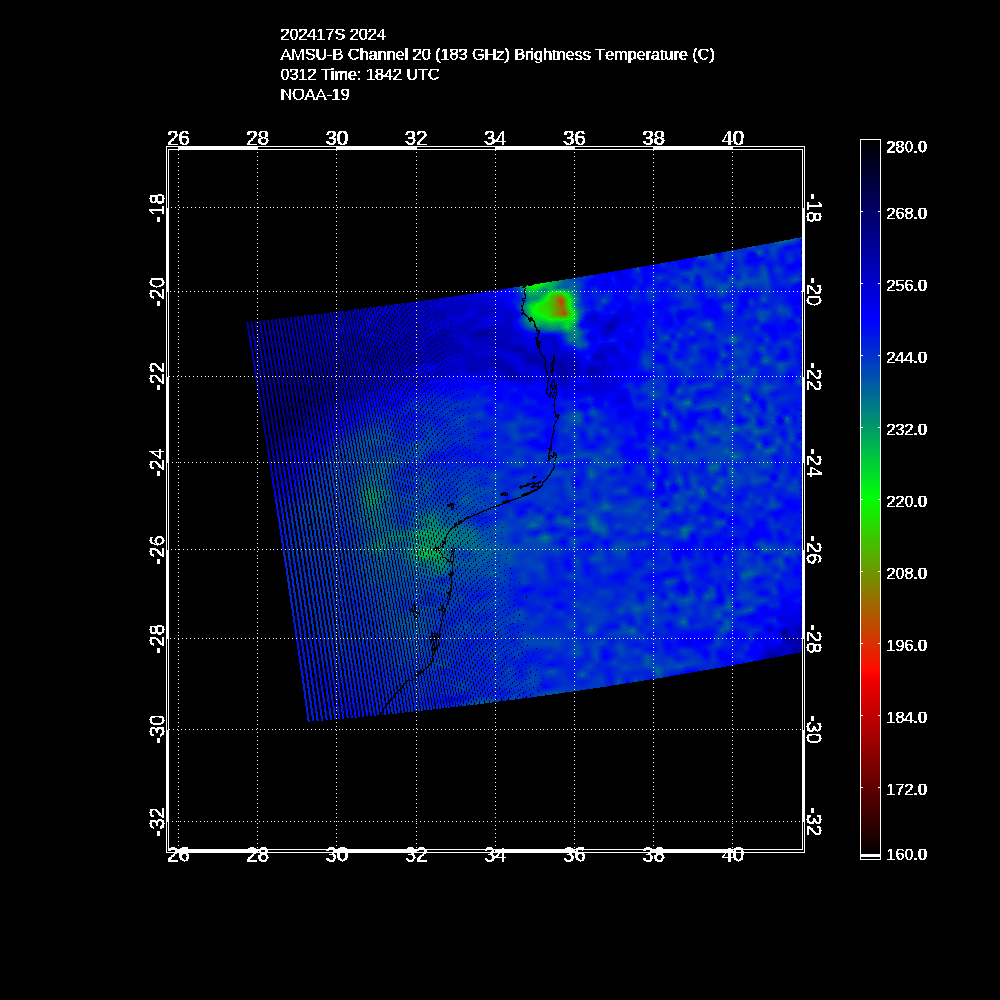This screenshot has height=1000, width=1000.
Task: Click the AMSU-B Channel 20 title line
Action: point(497,55)
